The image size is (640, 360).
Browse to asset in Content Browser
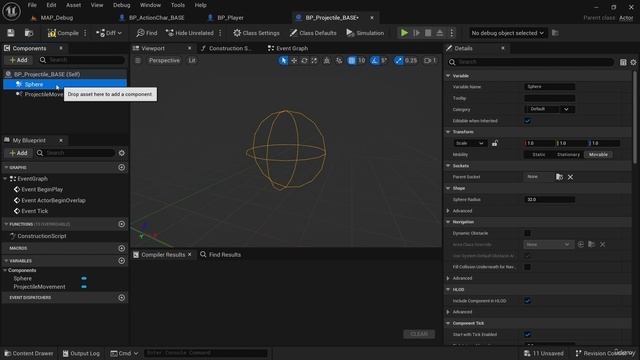[x=29, y=33]
